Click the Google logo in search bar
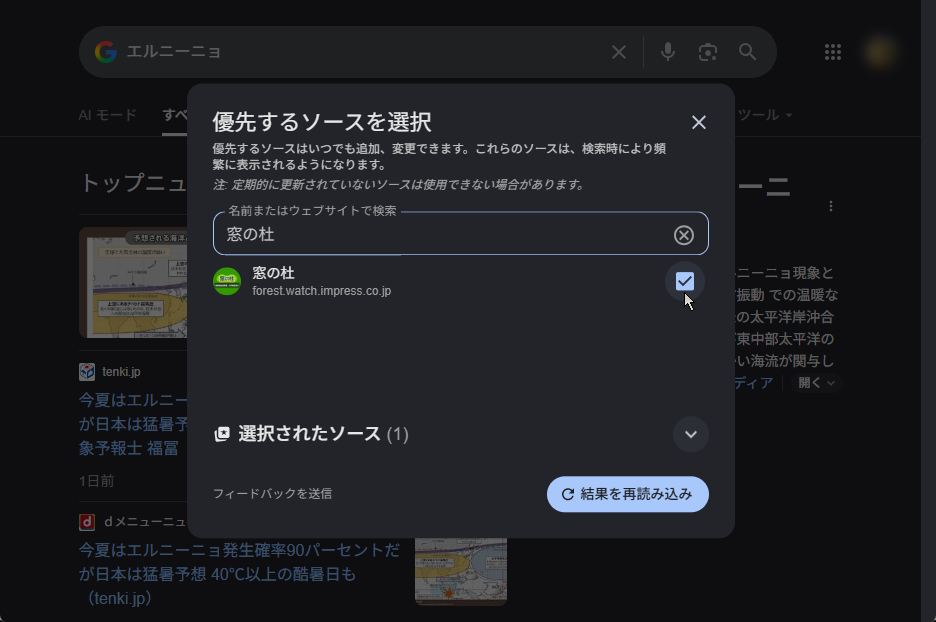Image resolution: width=936 pixels, height=622 pixels. 106,52
